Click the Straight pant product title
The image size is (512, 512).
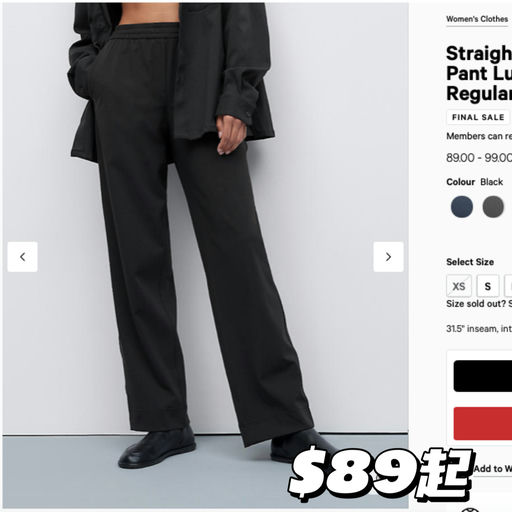(x=479, y=73)
